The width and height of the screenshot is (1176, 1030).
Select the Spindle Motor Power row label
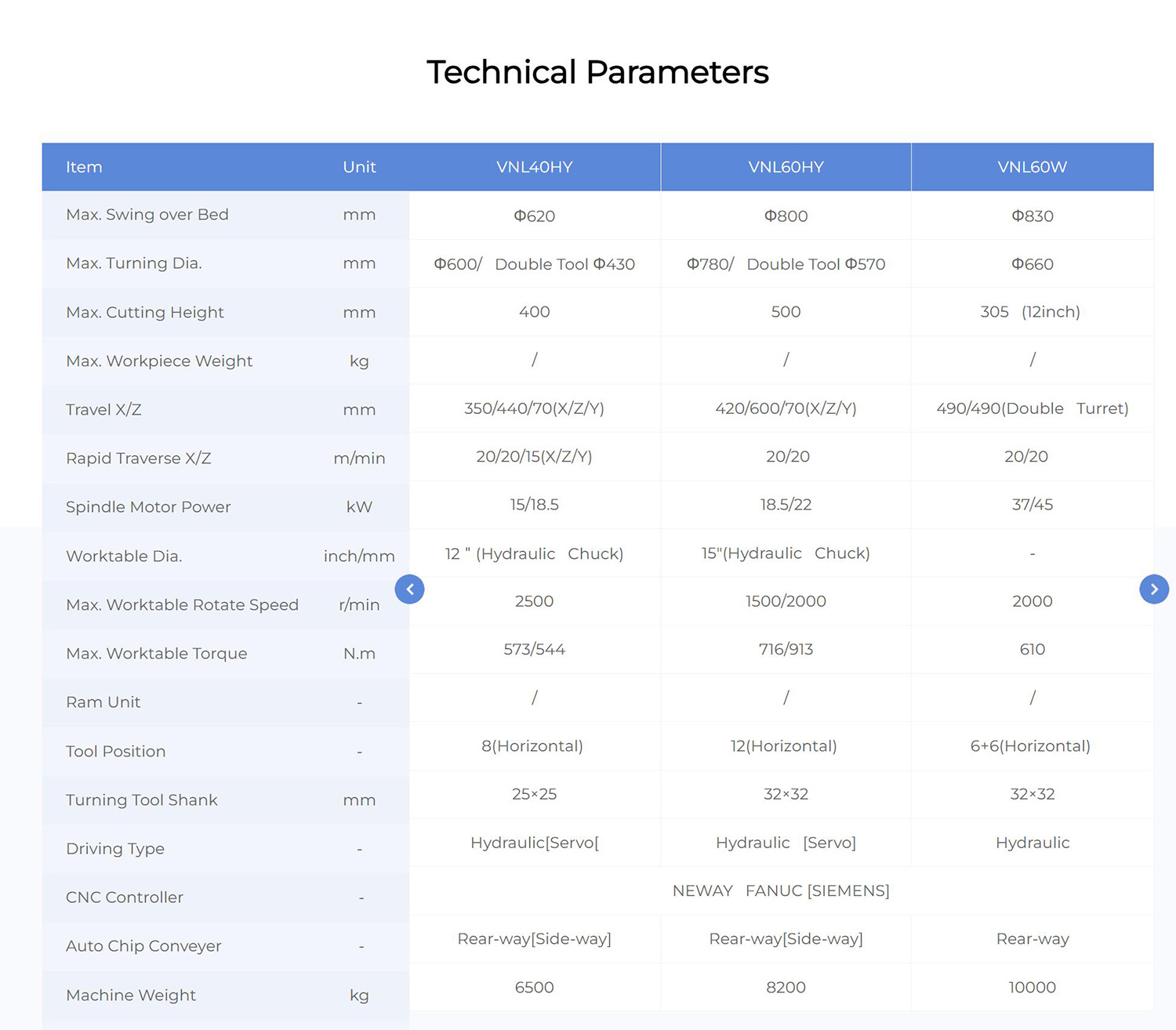tap(148, 507)
